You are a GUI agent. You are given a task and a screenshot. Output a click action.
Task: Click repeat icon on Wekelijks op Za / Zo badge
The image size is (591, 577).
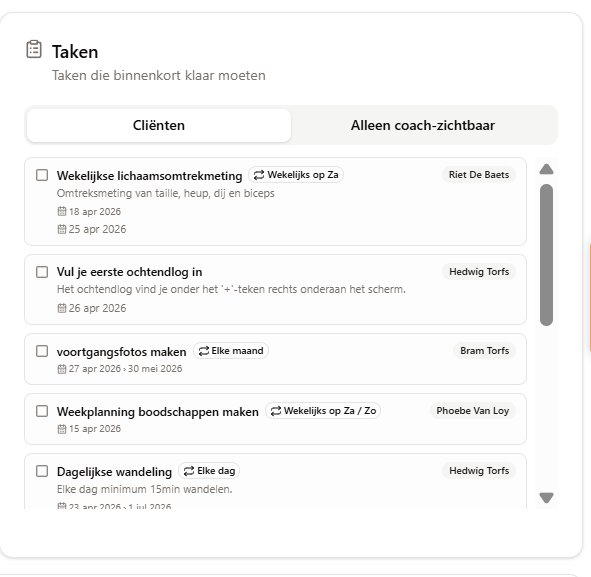point(276,411)
